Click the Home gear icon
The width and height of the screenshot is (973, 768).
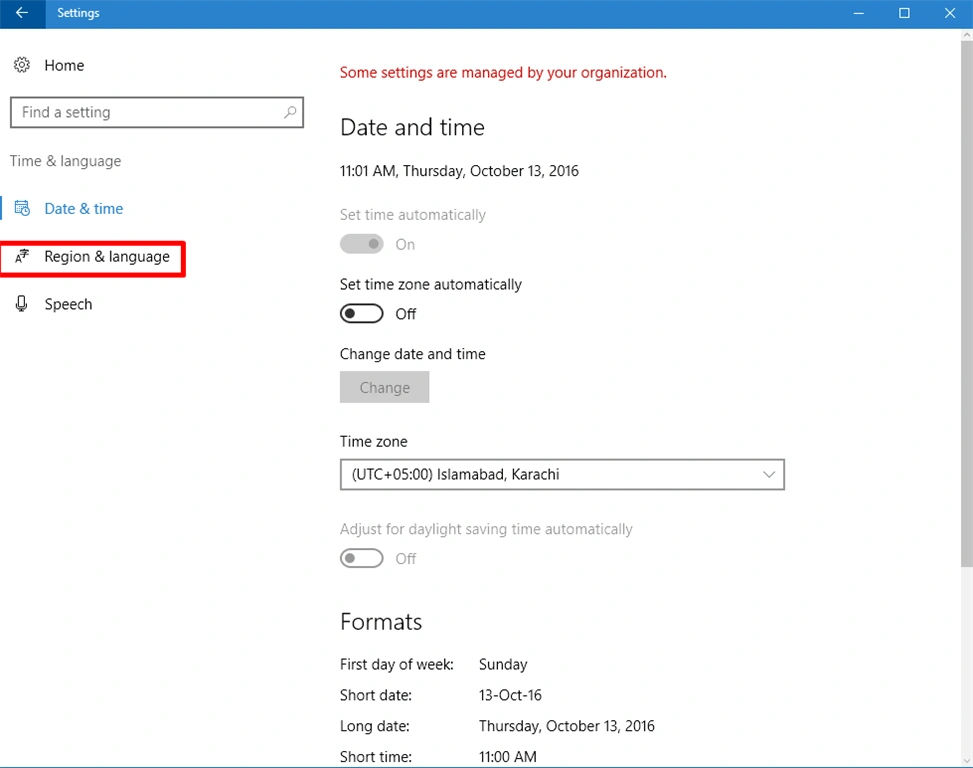pyautogui.click(x=22, y=65)
